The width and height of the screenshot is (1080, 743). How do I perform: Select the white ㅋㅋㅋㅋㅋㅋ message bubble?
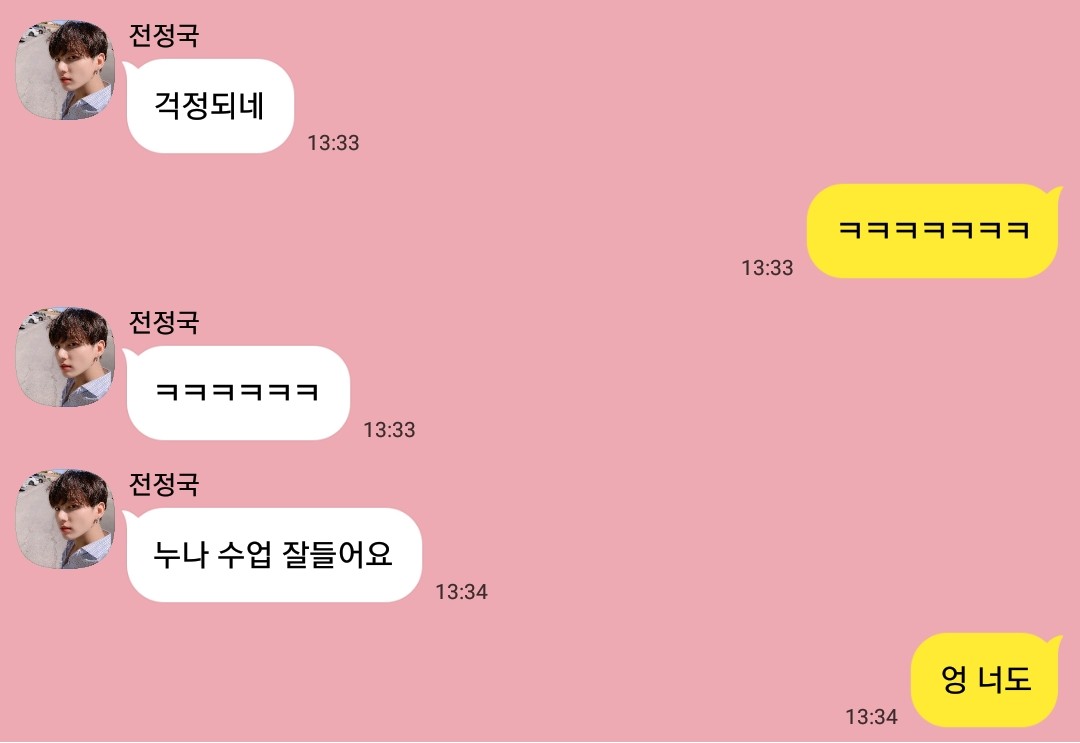click(237, 393)
